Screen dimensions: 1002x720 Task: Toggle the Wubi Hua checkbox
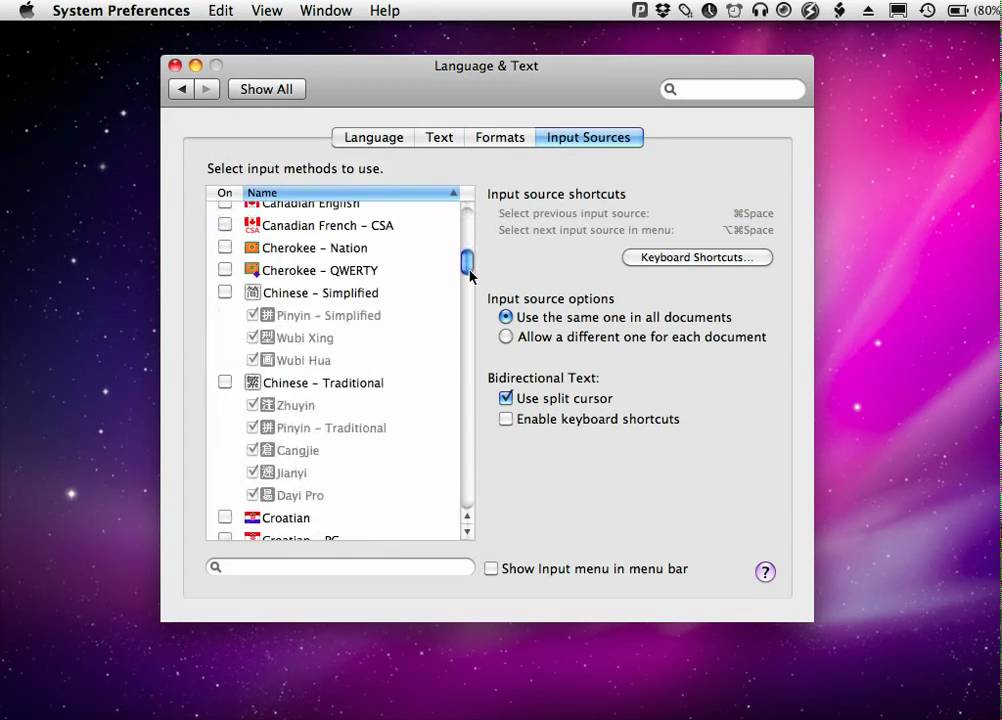pos(252,360)
